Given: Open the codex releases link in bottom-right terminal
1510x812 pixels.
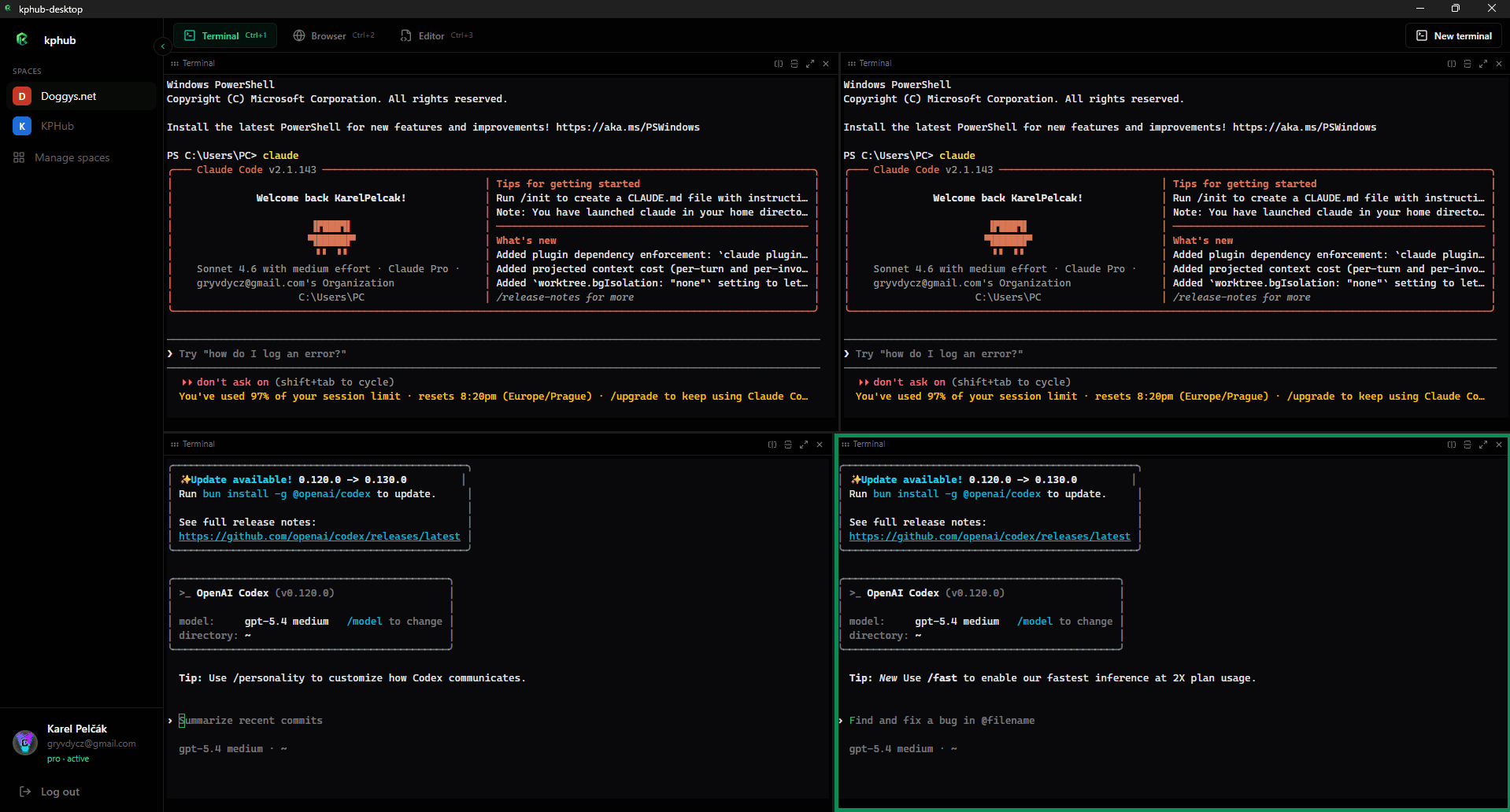Looking at the screenshot, I should point(990,537).
